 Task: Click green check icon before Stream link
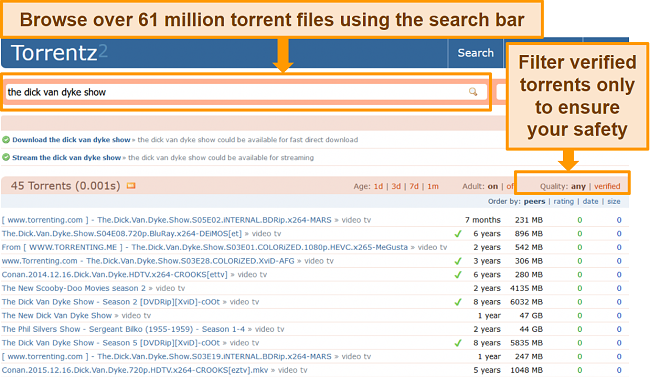coord(6,158)
